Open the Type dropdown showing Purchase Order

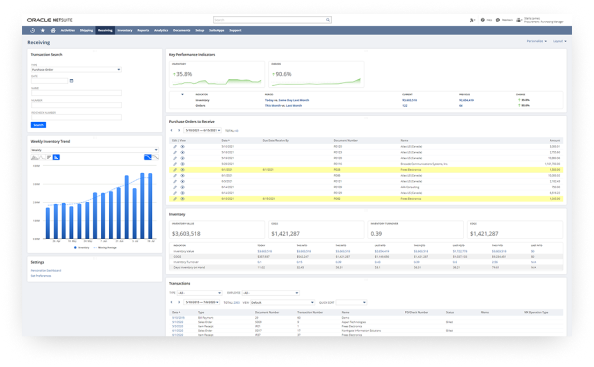pos(76,70)
